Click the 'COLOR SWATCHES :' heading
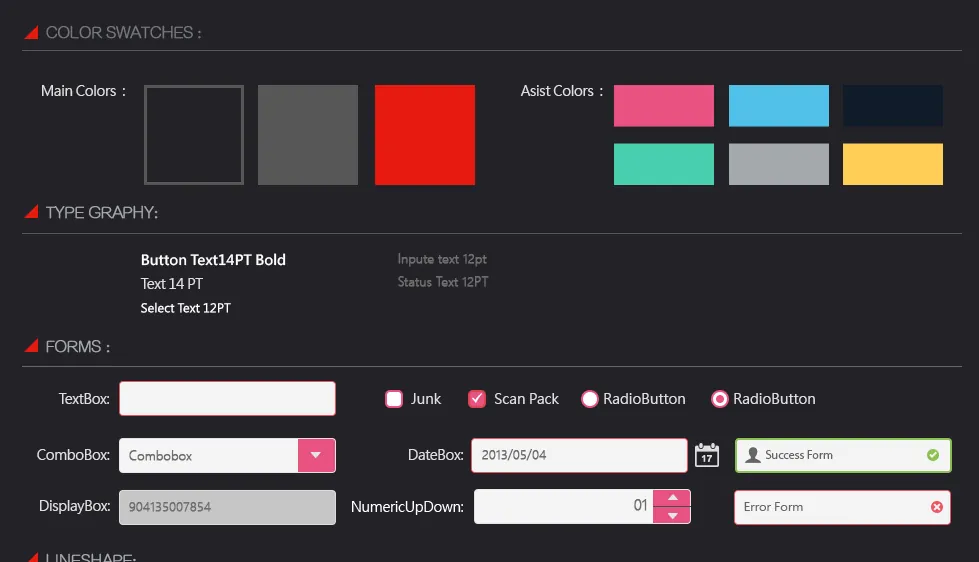Screen dimensions: 979x562 [124, 32]
